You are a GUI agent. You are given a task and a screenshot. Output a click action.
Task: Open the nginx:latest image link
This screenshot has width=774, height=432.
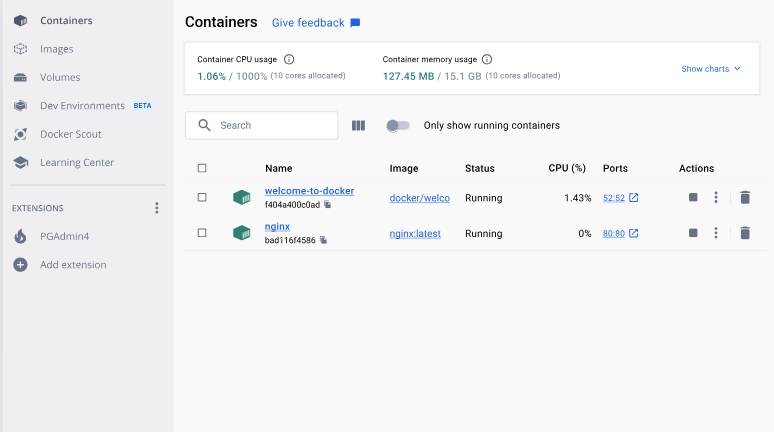[415, 234]
